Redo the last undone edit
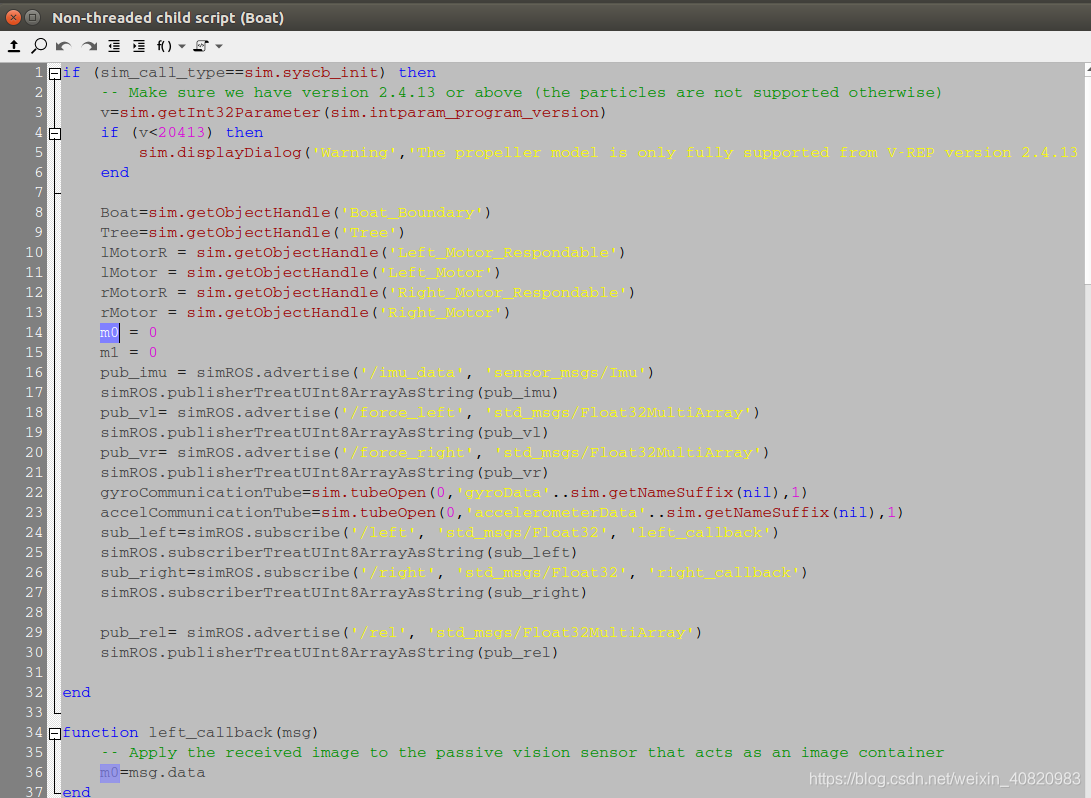The width and height of the screenshot is (1091, 798). 89,46
